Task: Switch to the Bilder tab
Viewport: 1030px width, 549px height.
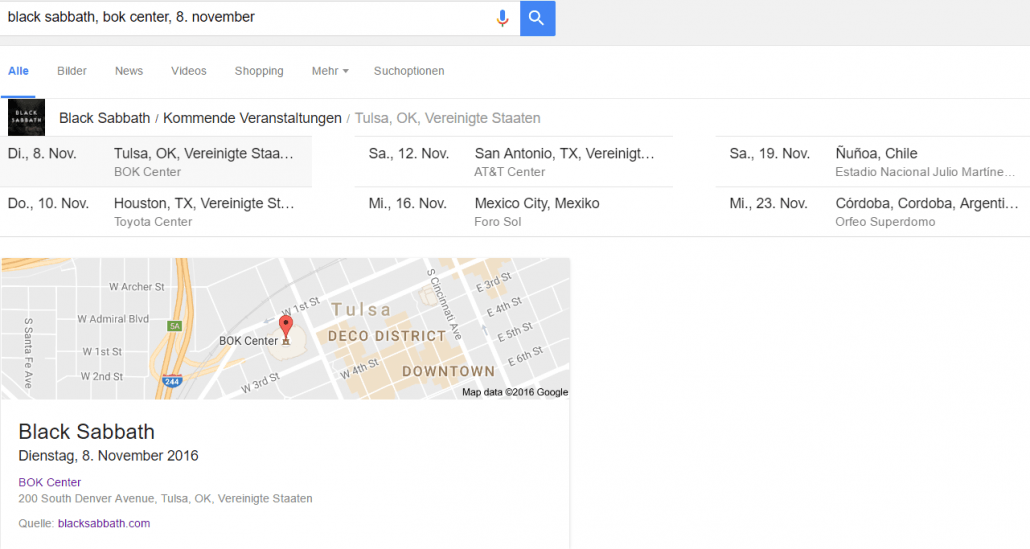Action: tap(72, 71)
